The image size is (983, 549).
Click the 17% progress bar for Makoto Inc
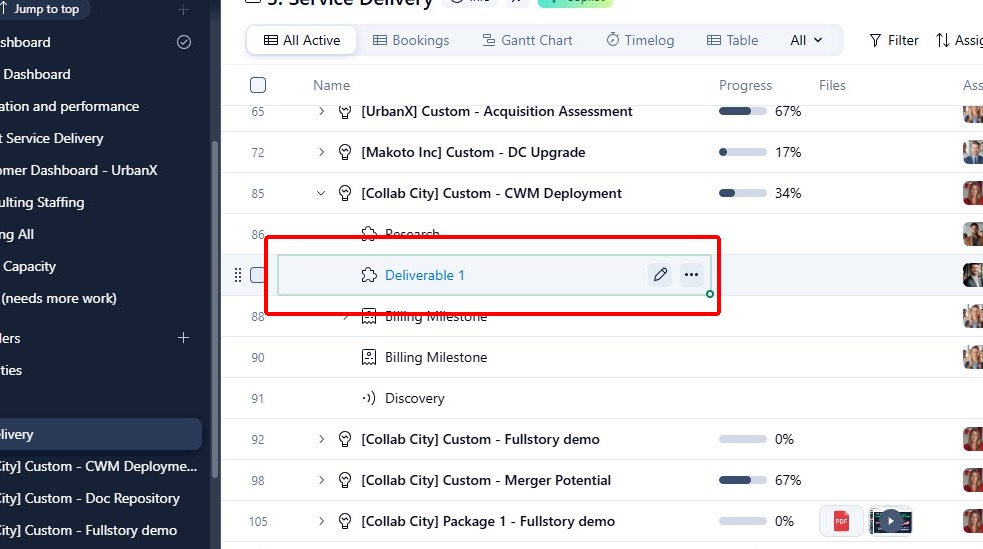742,152
